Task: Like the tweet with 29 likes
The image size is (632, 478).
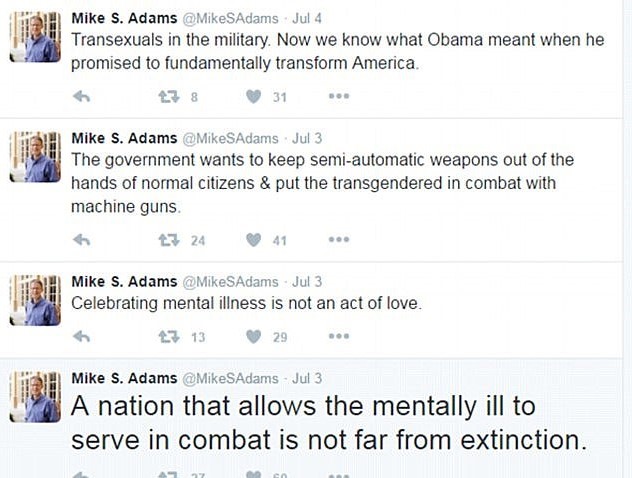Action: (x=254, y=337)
